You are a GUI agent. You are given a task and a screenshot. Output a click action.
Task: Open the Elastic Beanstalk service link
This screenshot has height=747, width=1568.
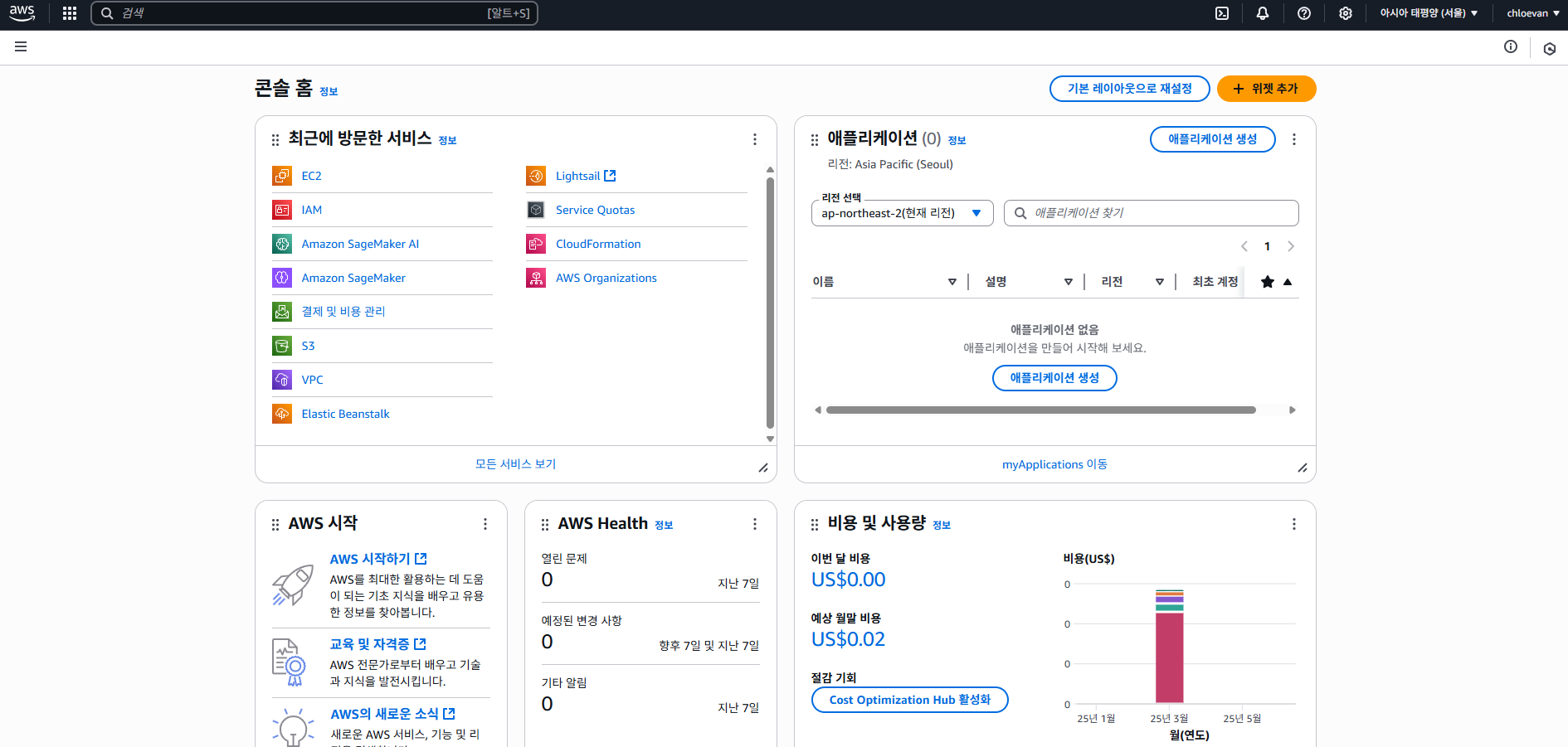345,414
